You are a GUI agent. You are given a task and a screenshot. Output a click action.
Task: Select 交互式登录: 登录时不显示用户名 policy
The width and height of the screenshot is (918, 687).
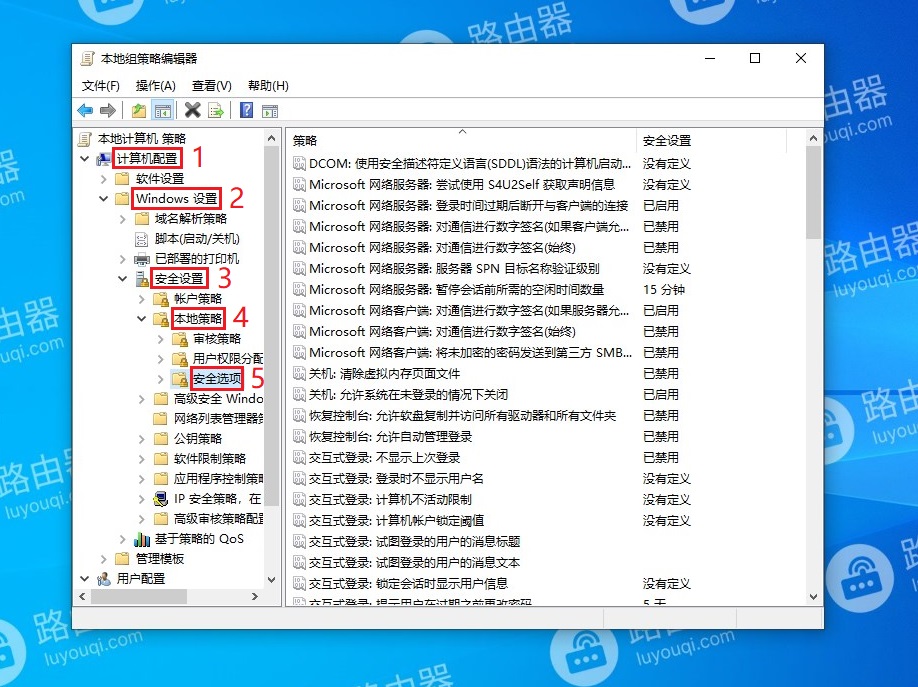click(x=396, y=478)
